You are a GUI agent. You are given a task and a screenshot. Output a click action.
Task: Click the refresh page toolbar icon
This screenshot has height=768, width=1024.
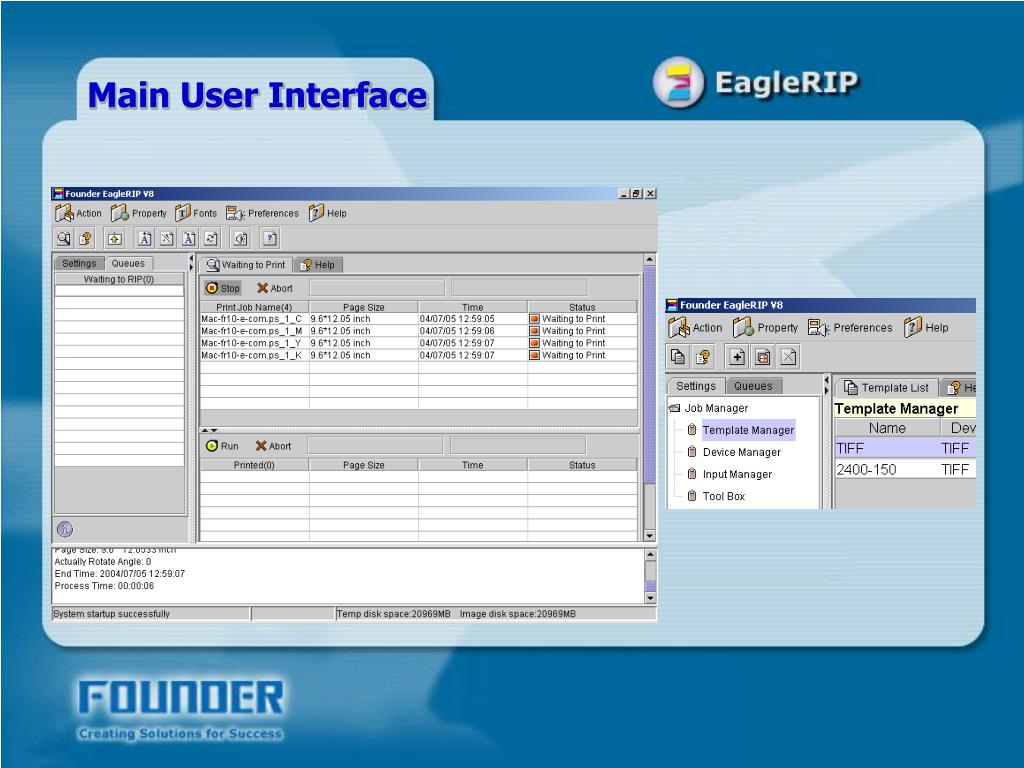[211, 239]
